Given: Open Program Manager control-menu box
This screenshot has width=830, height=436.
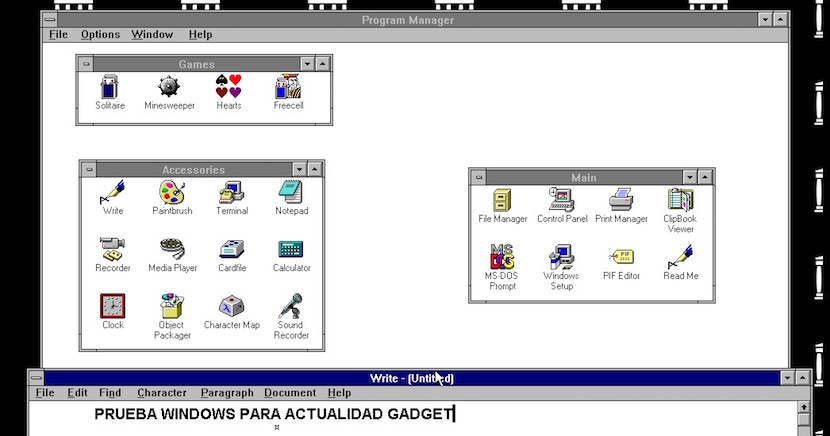Looking at the screenshot, I should (50, 20).
